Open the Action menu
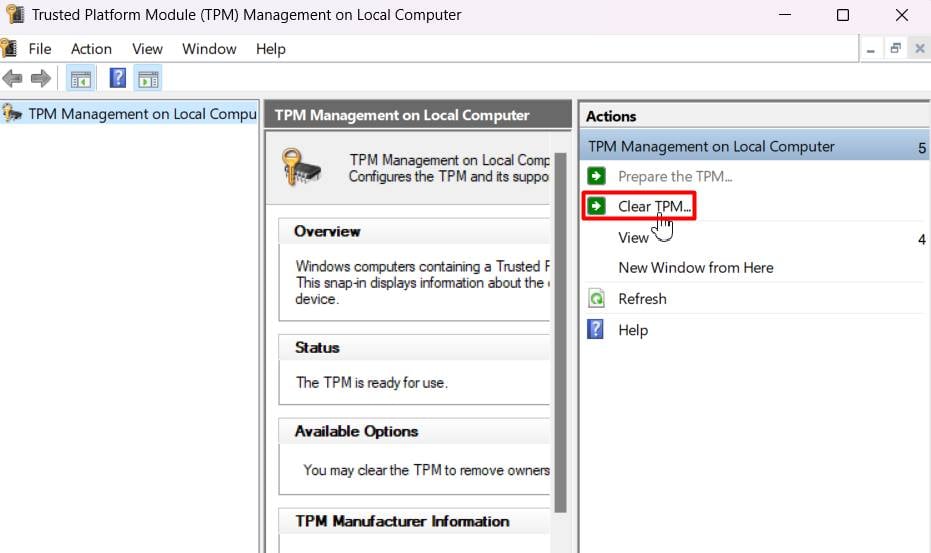 tap(91, 49)
